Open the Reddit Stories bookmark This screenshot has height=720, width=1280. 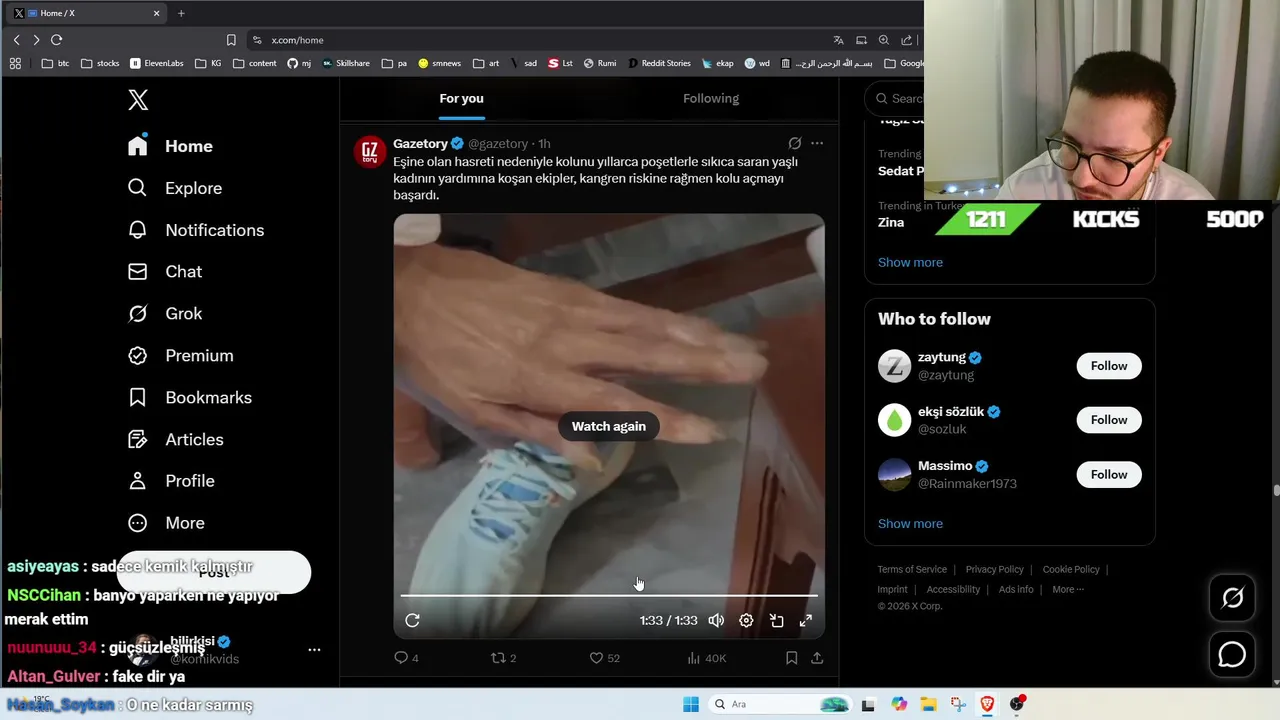click(659, 63)
